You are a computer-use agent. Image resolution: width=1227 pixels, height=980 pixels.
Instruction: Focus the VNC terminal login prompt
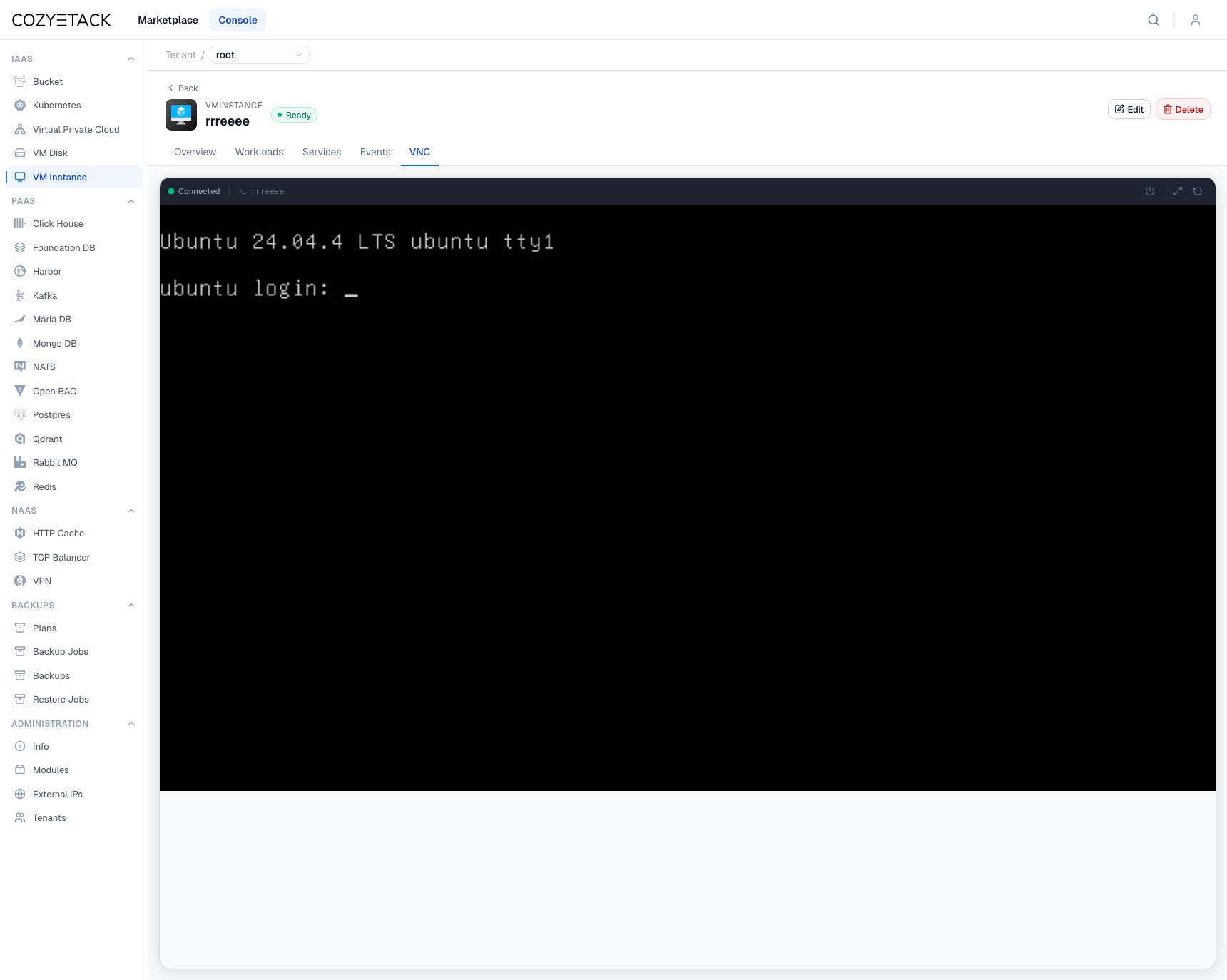click(x=258, y=288)
